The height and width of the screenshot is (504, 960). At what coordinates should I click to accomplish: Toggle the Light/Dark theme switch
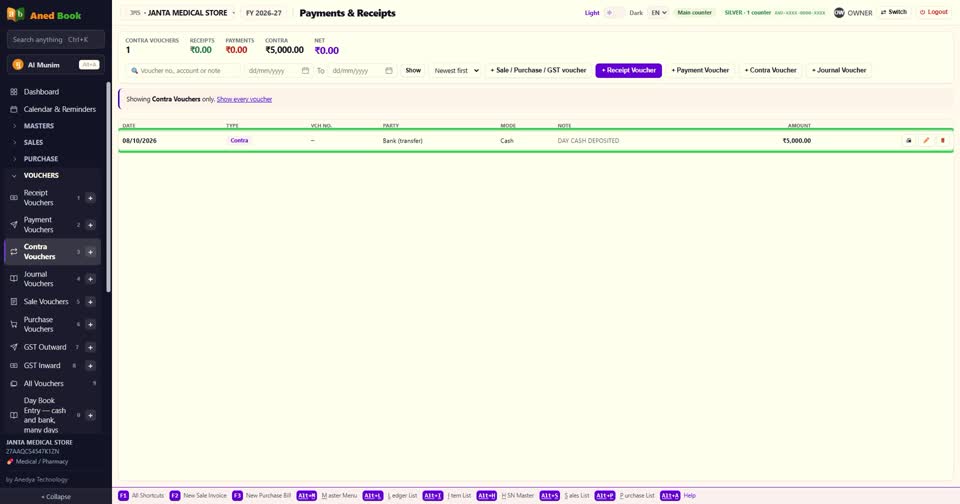point(614,13)
